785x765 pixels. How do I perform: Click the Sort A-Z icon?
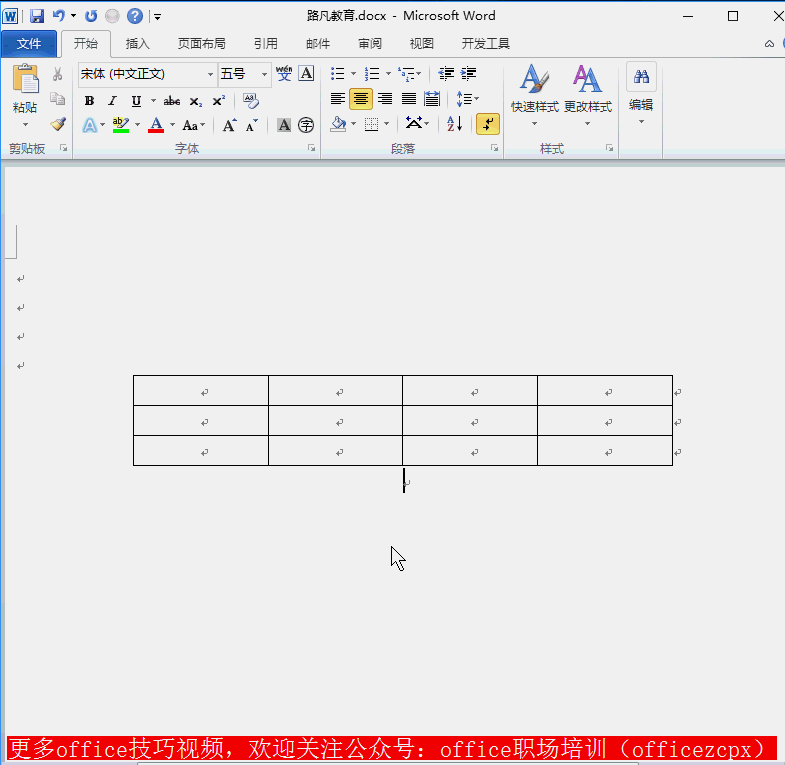(455, 124)
